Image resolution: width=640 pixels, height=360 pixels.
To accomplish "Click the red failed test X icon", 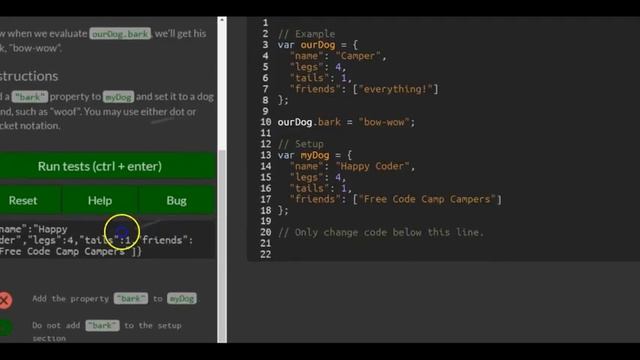I will [5, 300].
